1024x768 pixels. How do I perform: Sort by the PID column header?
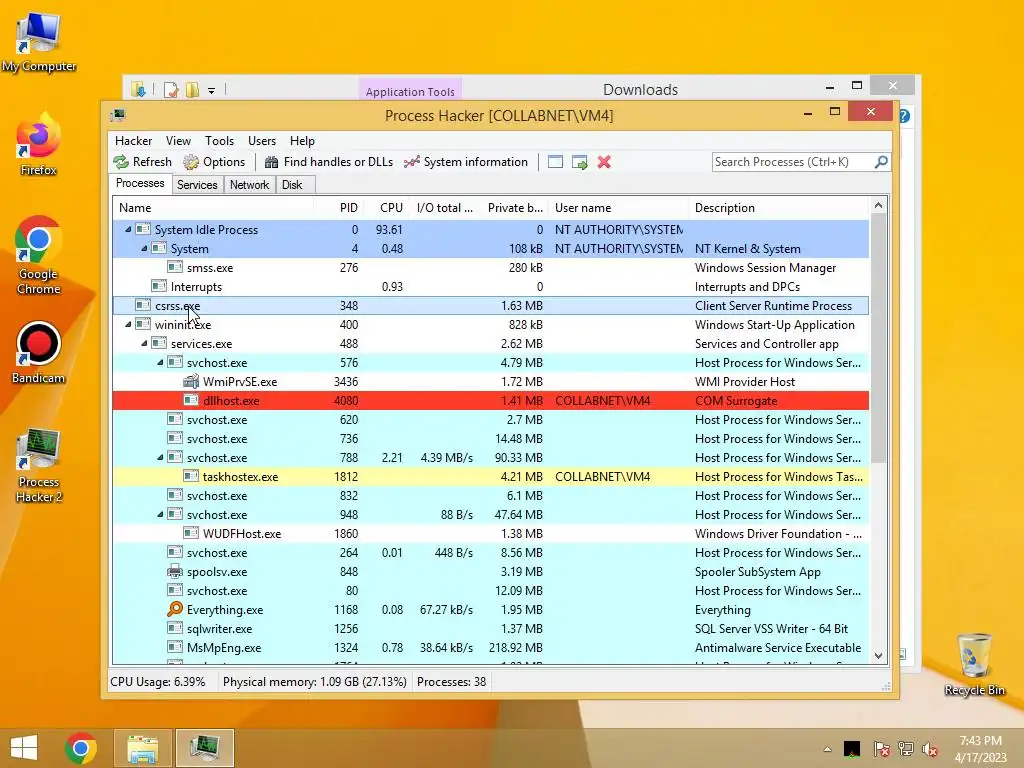pyautogui.click(x=339, y=208)
